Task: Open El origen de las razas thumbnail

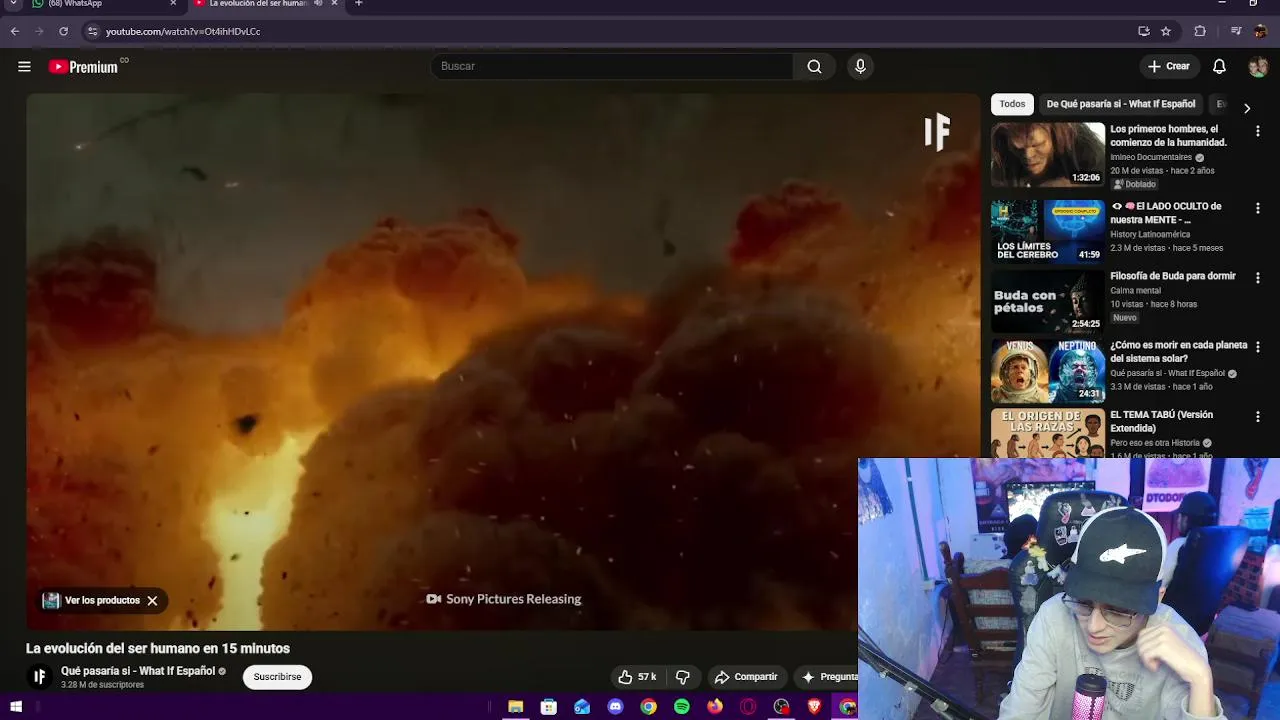Action: (1048, 433)
